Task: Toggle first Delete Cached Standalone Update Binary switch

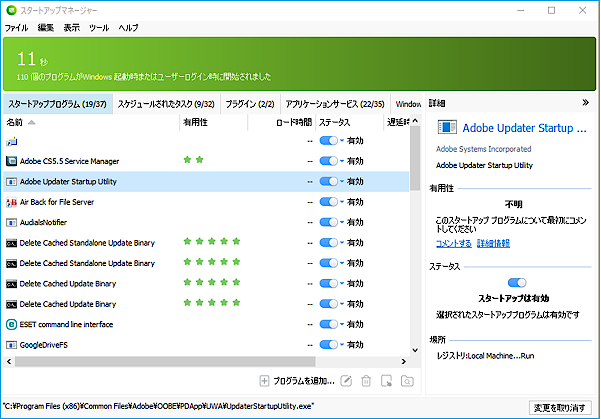Action: pos(328,243)
